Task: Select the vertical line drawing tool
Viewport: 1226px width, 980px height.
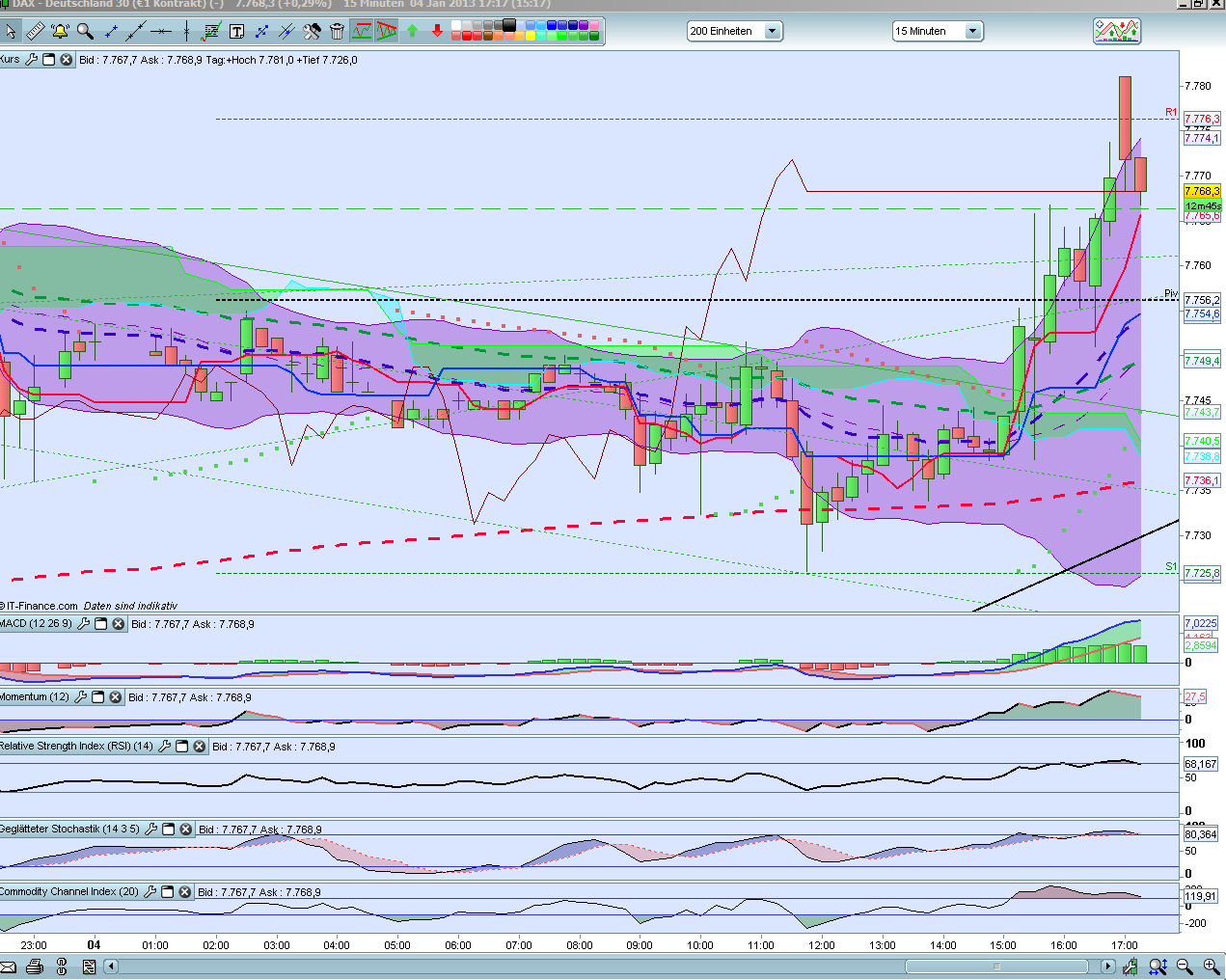Action: [186, 31]
